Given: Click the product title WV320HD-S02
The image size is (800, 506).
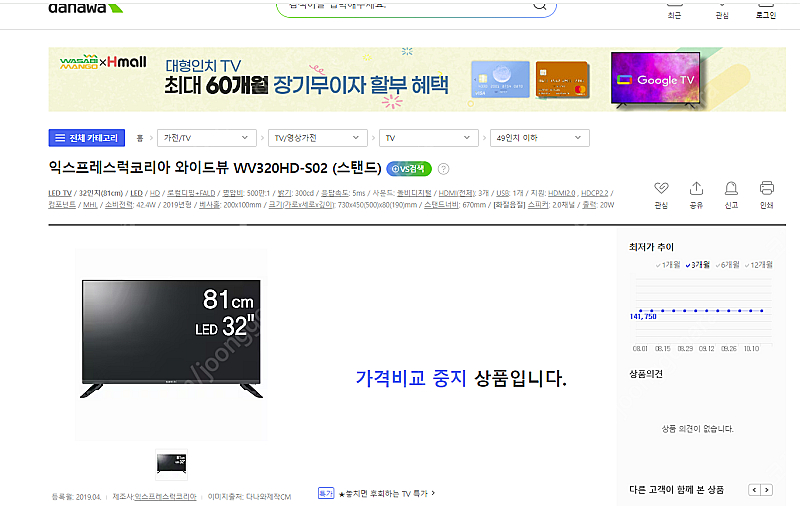Looking at the screenshot, I should [215, 167].
